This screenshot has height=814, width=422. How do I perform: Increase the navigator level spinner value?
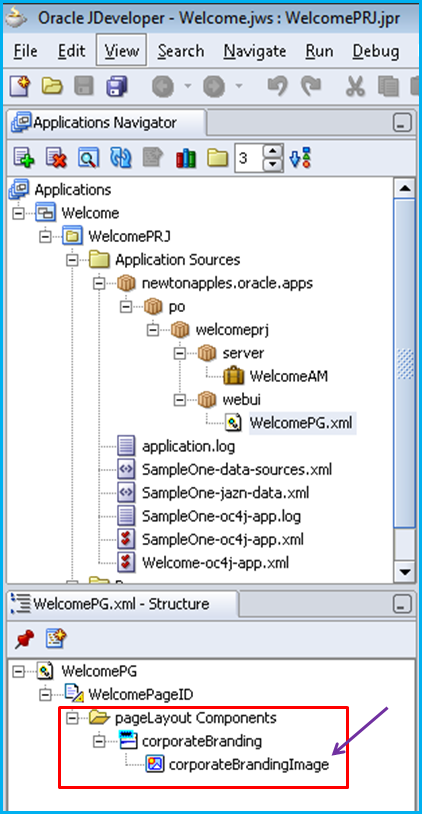(x=274, y=152)
